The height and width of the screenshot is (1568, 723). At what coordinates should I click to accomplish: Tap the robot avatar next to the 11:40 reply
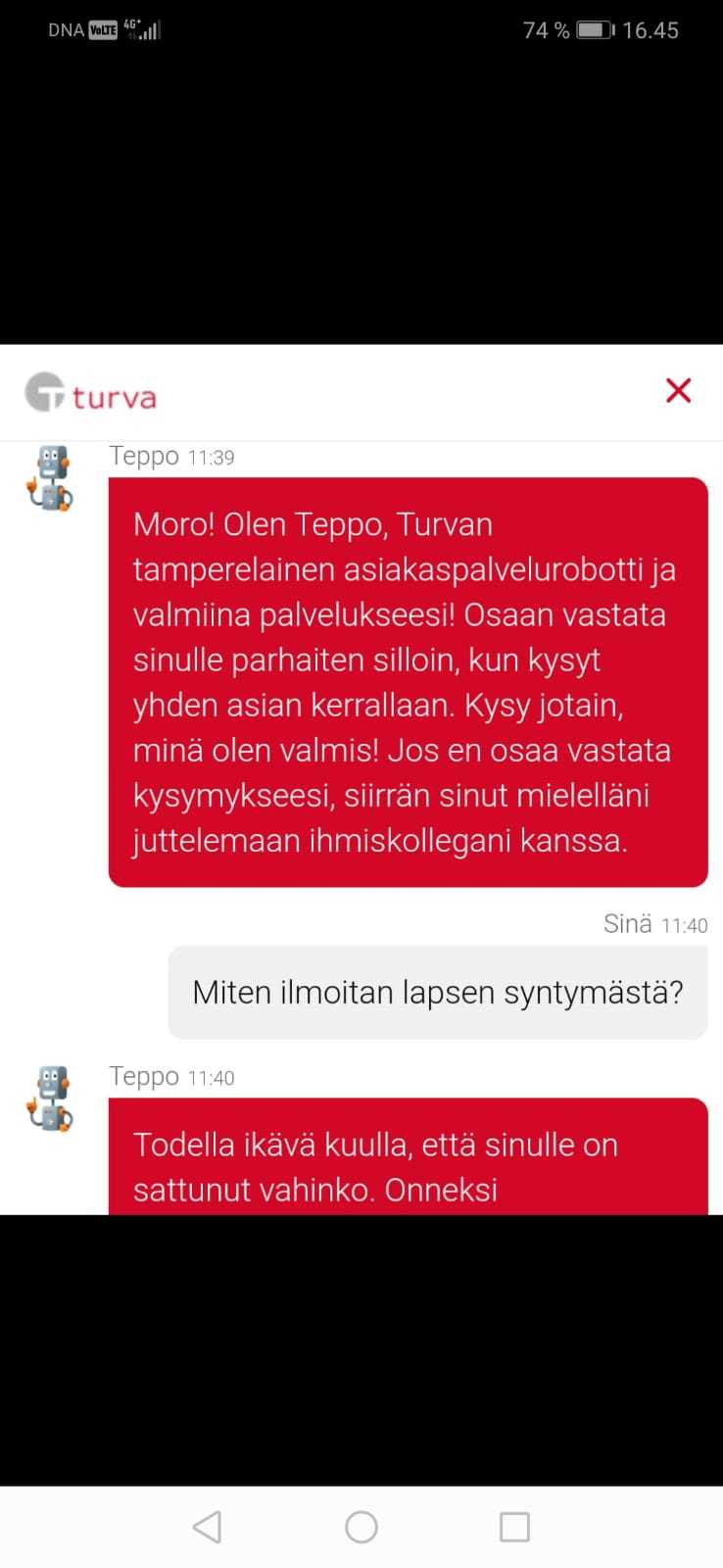[x=49, y=1099]
